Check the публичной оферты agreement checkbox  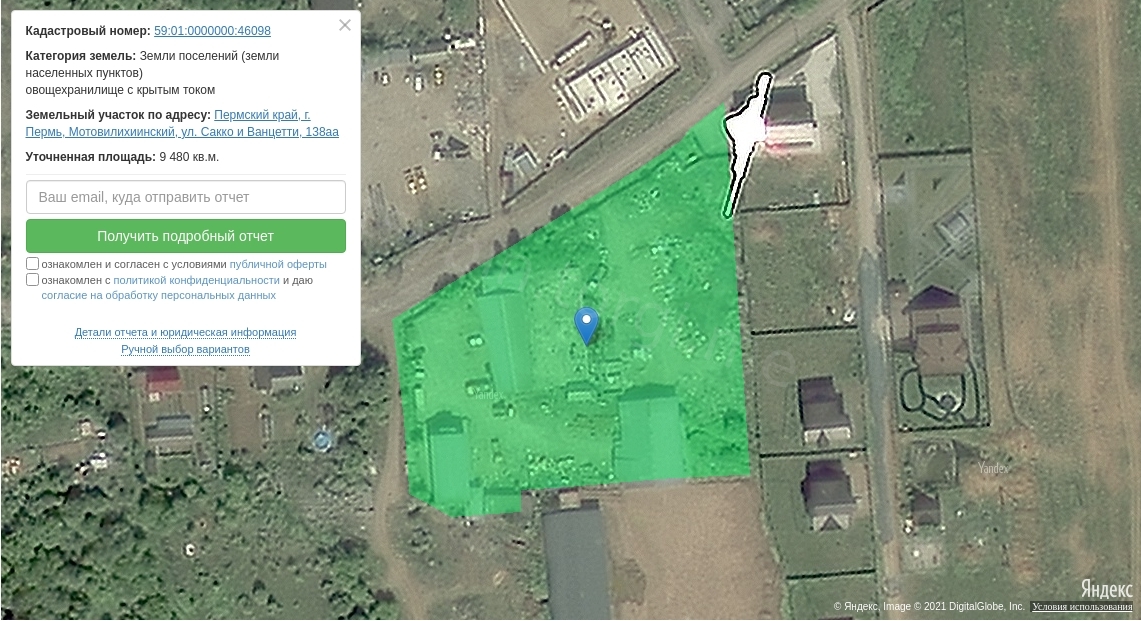pos(33,264)
